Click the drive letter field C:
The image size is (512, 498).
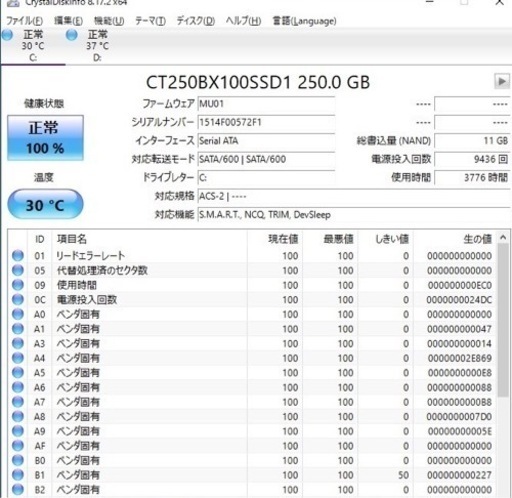pyautogui.click(x=266, y=178)
